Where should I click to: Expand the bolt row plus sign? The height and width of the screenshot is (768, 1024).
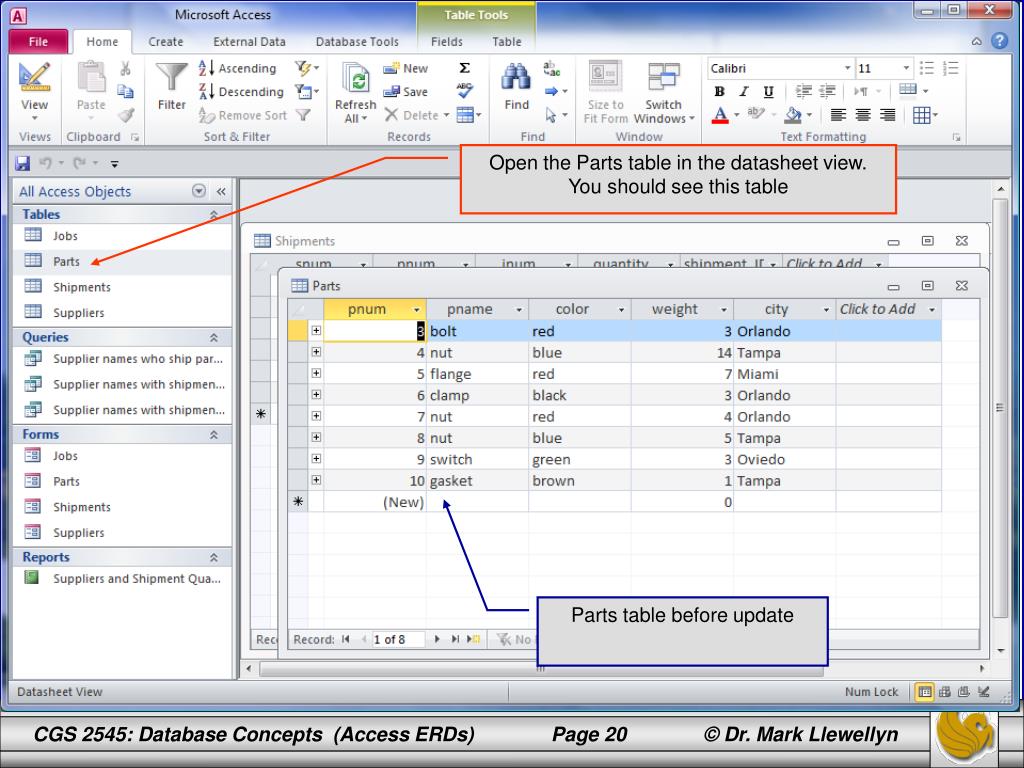316,330
